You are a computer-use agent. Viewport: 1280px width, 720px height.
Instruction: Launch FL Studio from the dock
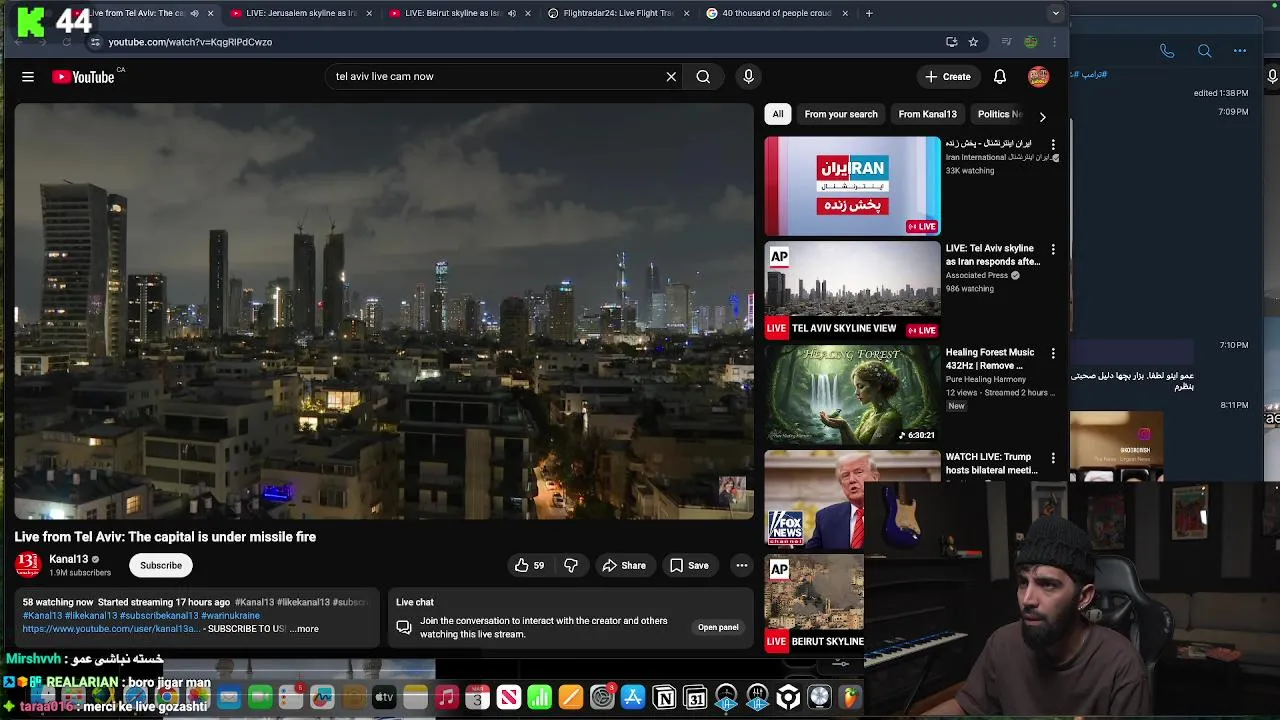(x=851, y=697)
